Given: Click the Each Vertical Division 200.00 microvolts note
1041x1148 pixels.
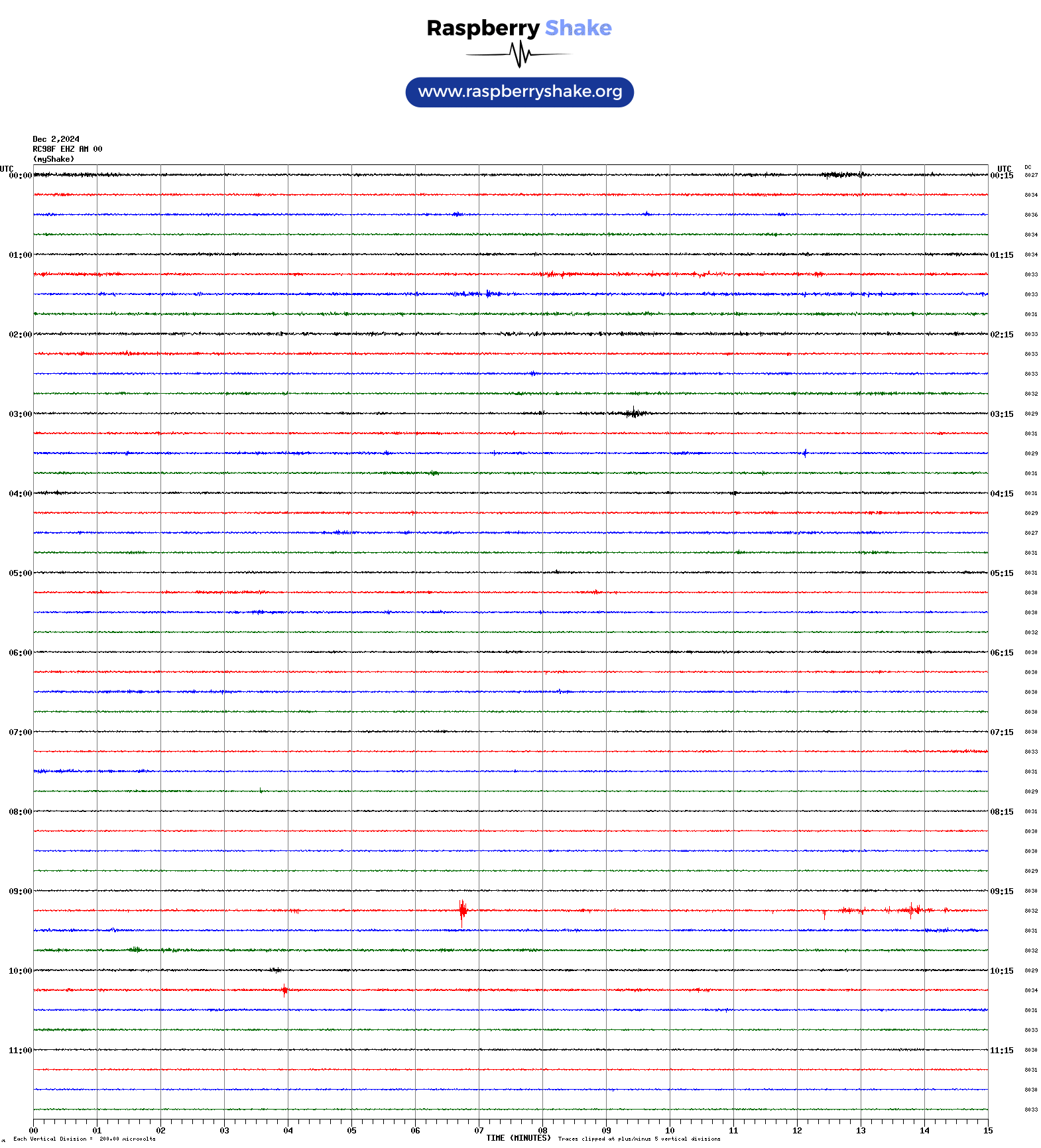Looking at the screenshot, I should pos(84,1139).
